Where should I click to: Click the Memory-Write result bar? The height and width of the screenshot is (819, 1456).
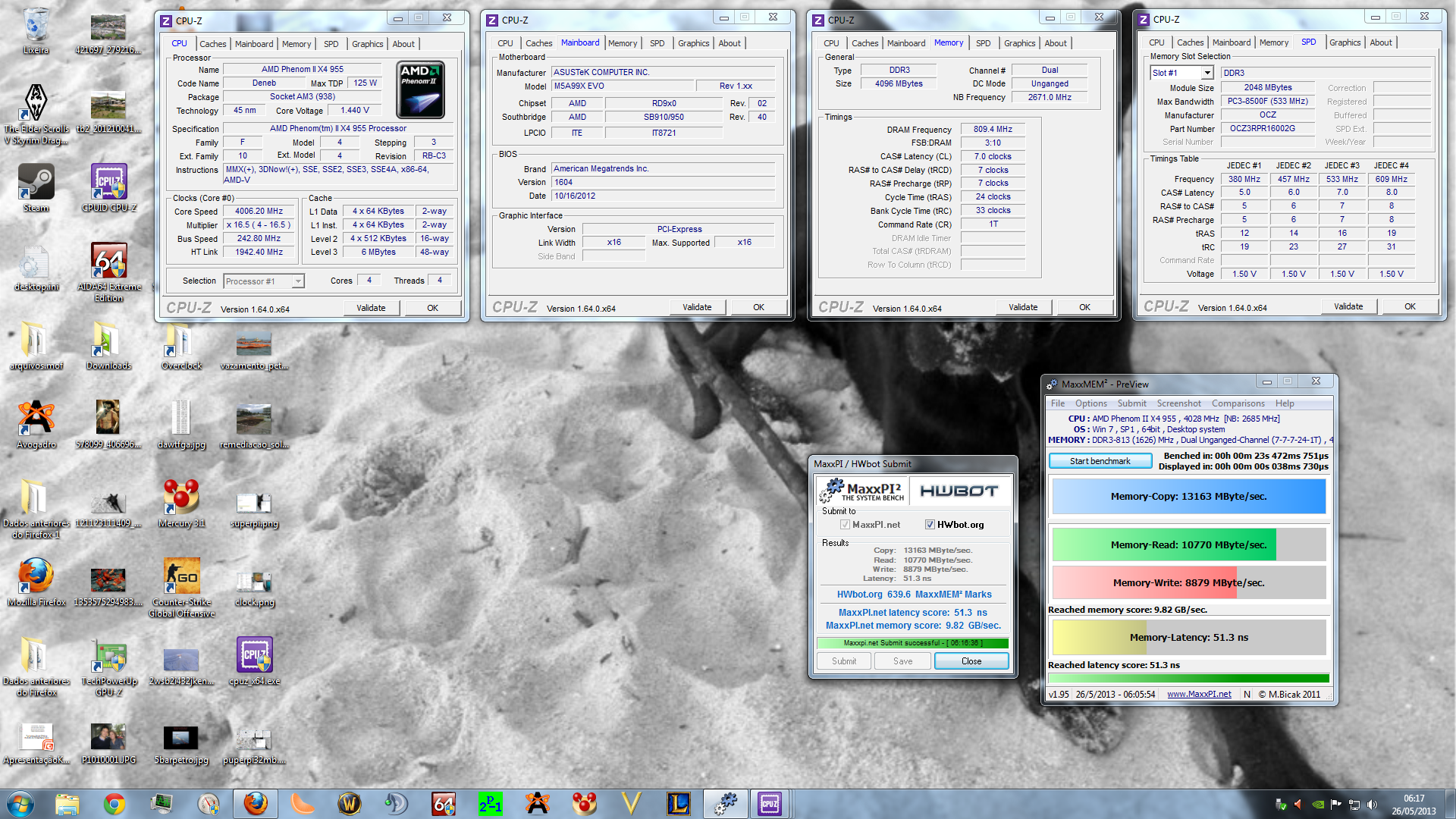1188,582
